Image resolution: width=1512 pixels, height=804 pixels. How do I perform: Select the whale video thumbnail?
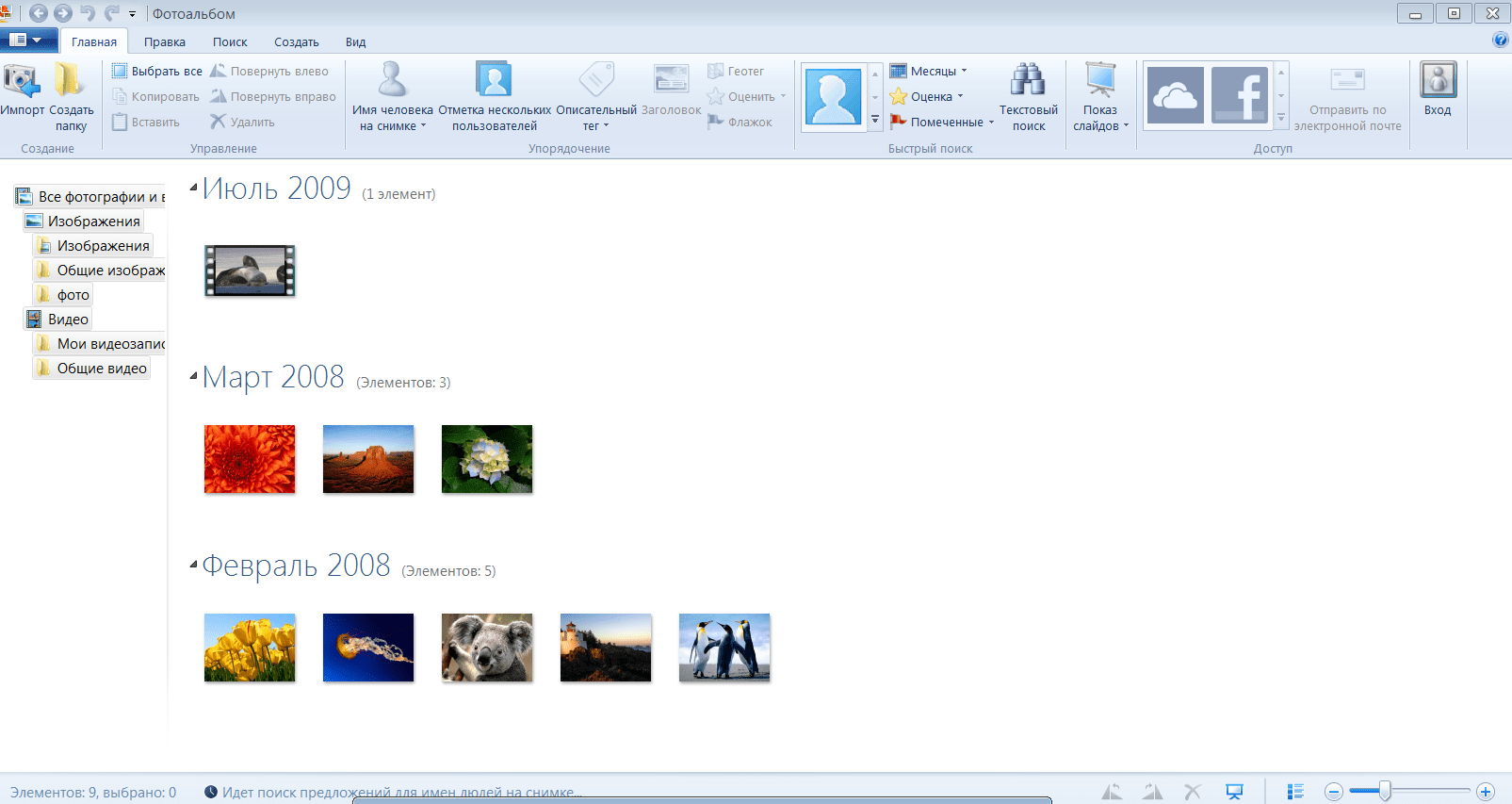click(250, 271)
